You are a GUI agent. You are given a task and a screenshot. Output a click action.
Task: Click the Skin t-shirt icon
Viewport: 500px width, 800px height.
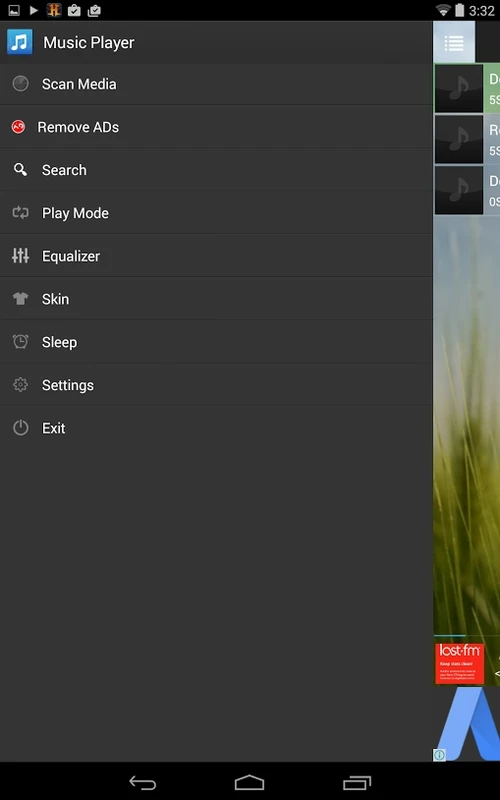[x=20, y=299]
